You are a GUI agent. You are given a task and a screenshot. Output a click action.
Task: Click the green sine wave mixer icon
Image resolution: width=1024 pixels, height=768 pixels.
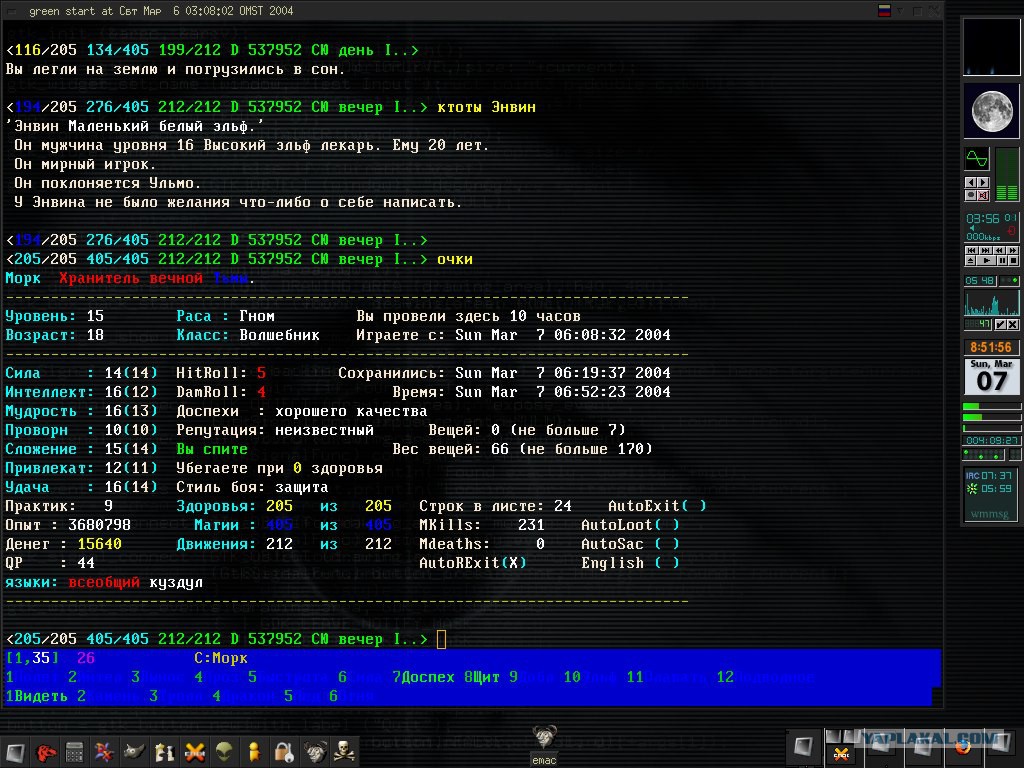[x=977, y=159]
